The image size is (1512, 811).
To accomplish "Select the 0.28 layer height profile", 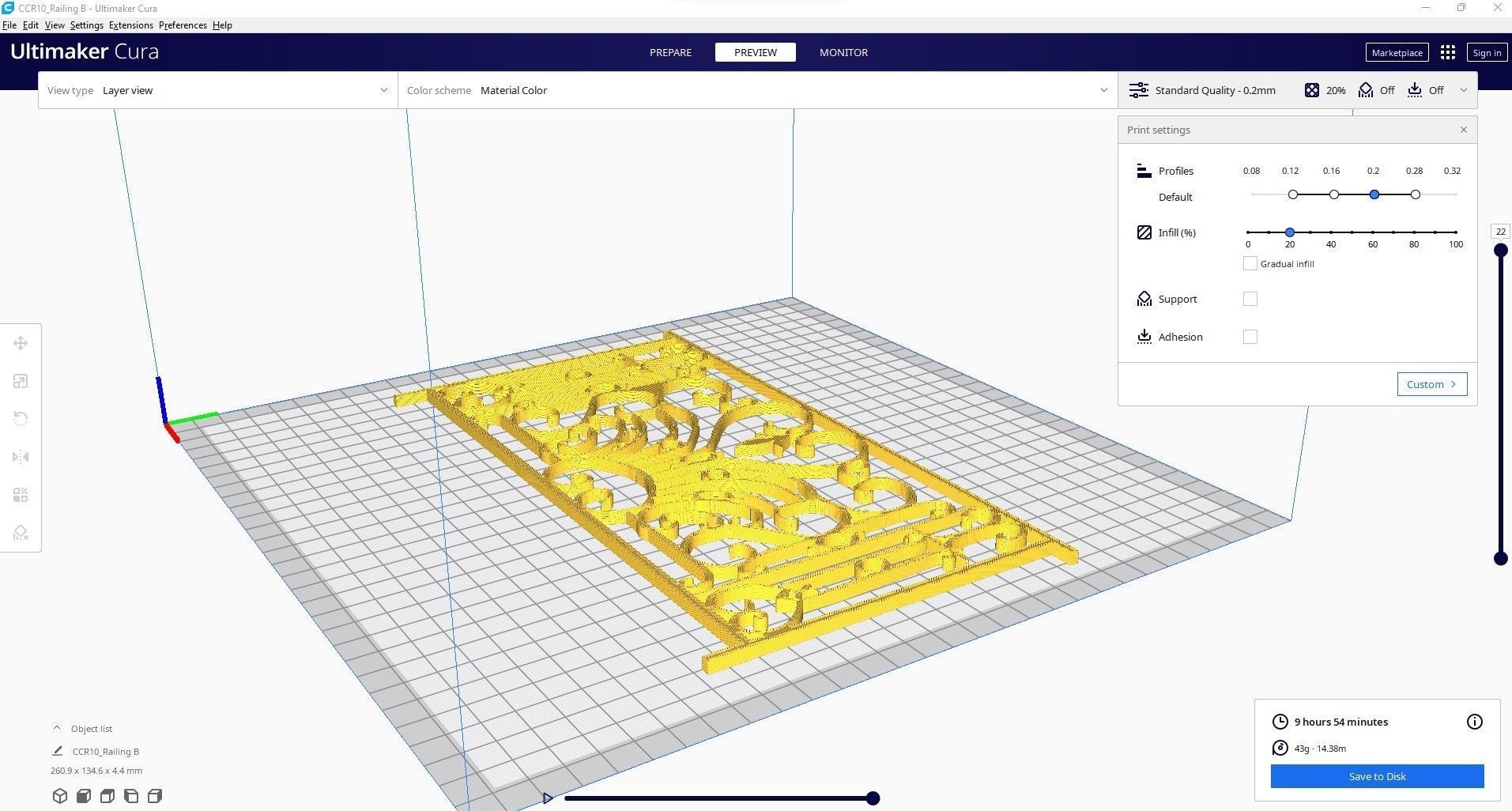I will coord(1416,194).
